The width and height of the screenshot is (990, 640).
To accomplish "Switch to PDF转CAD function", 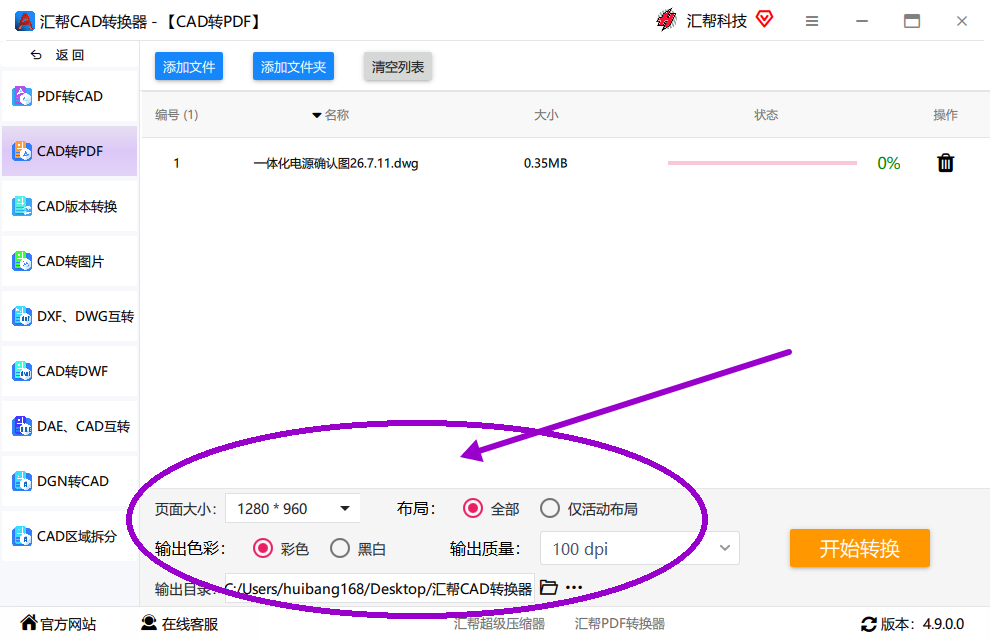I will (x=70, y=97).
